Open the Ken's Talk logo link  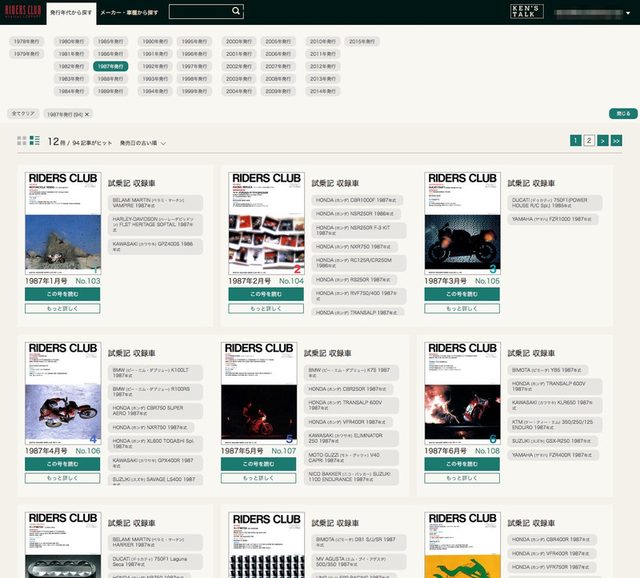[x=527, y=11]
